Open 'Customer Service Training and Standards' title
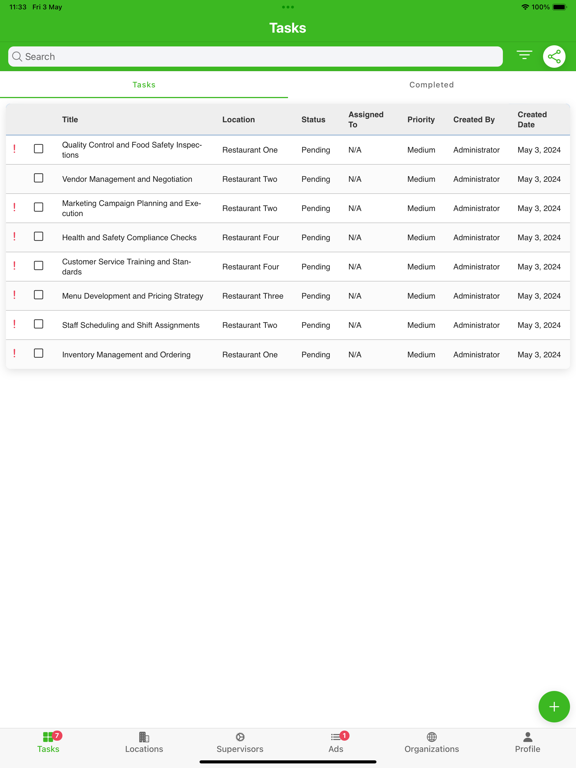This screenshot has width=576, height=768. (126, 266)
